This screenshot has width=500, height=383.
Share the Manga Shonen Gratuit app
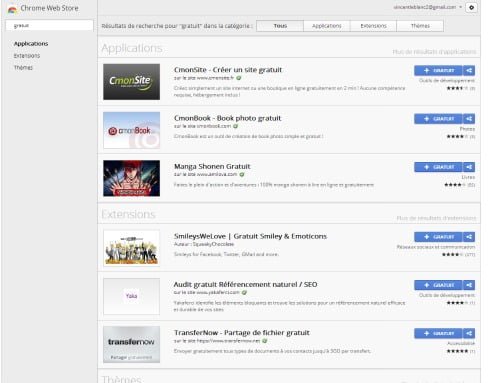click(x=469, y=167)
